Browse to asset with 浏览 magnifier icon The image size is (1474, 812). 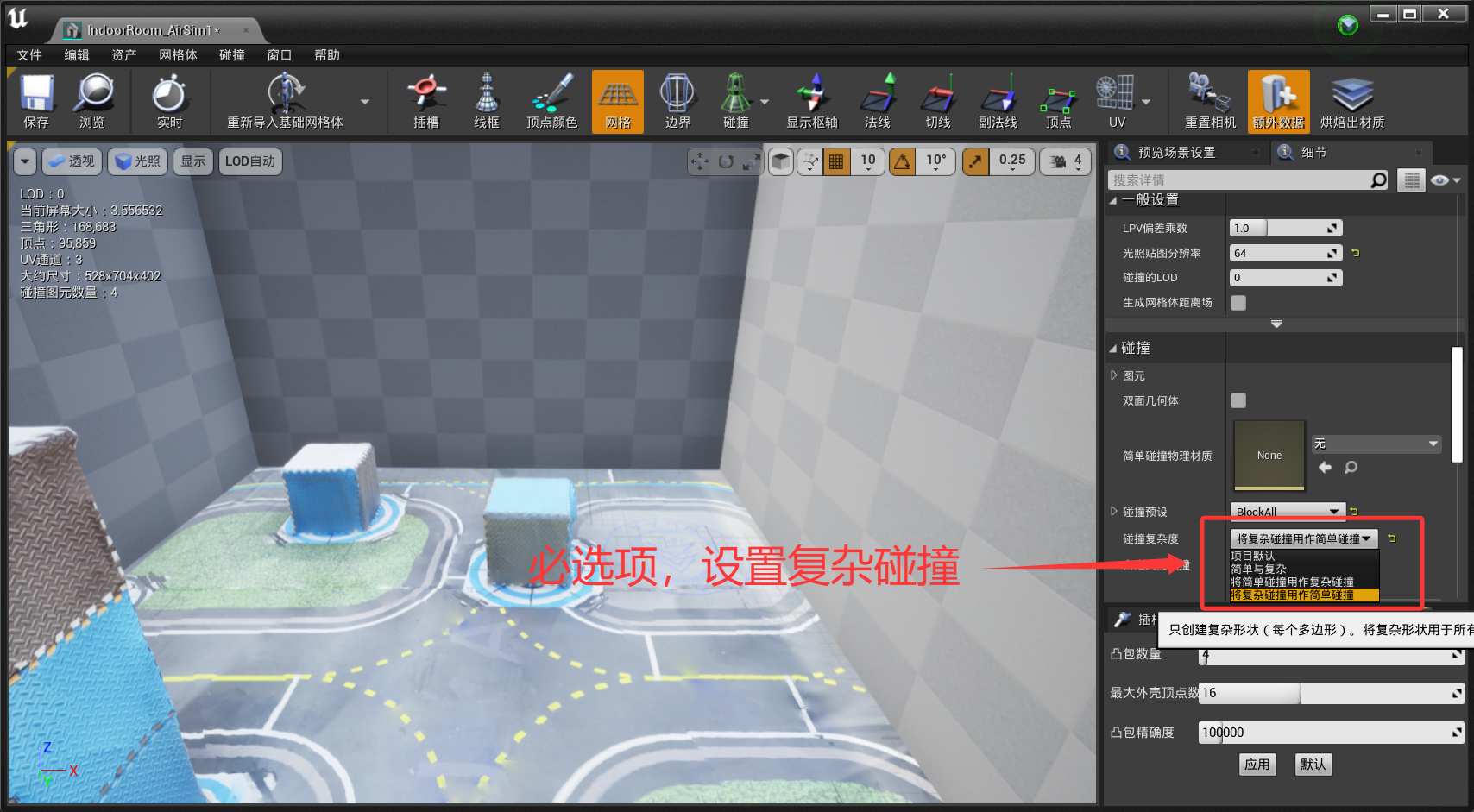(92, 101)
